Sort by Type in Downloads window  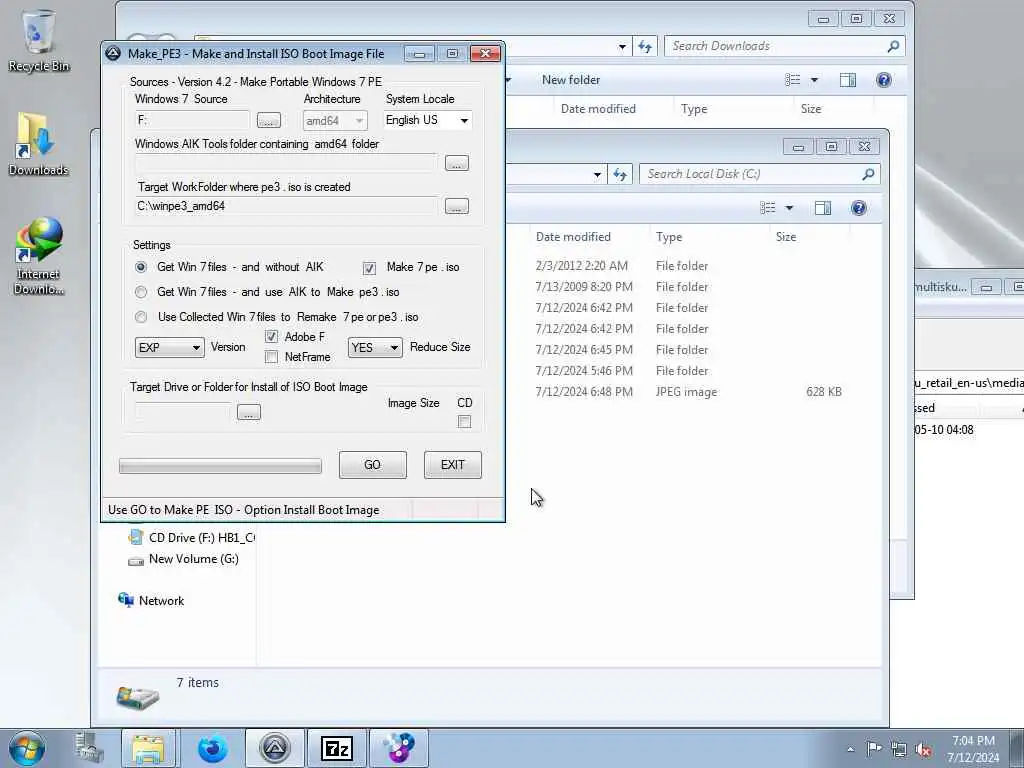click(x=694, y=109)
